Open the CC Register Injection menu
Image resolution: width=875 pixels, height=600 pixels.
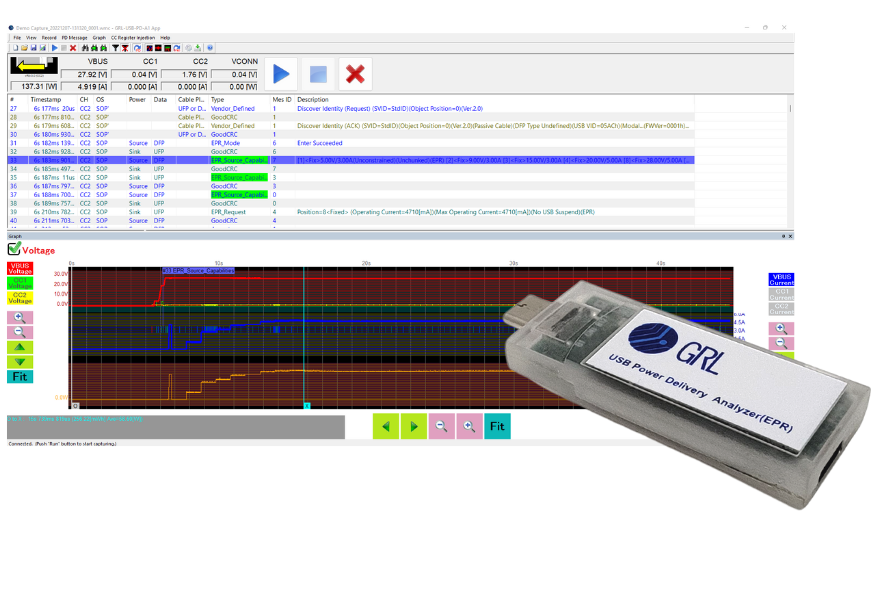tap(133, 37)
